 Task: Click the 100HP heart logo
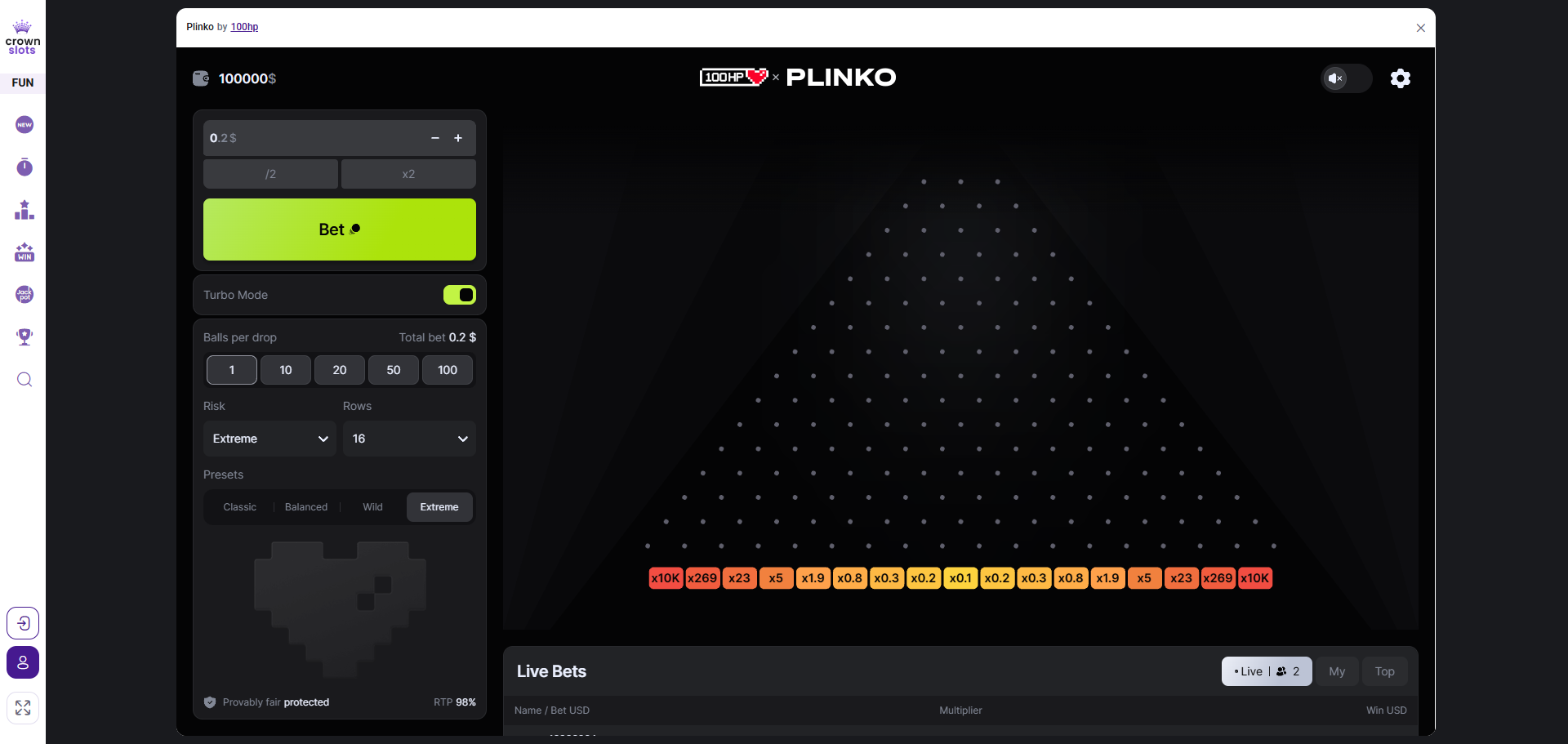pyautogui.click(x=734, y=77)
